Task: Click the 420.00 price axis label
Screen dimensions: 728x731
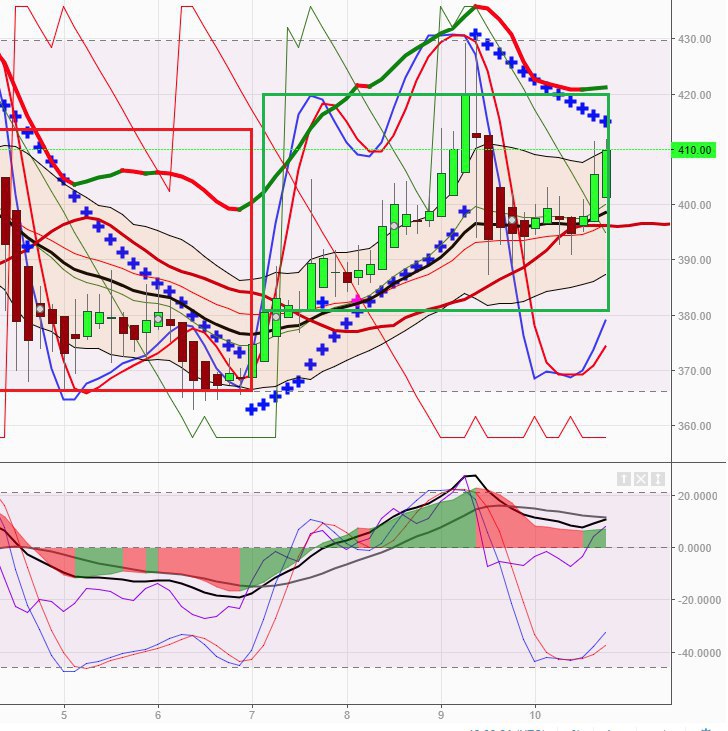Action: 694,95
